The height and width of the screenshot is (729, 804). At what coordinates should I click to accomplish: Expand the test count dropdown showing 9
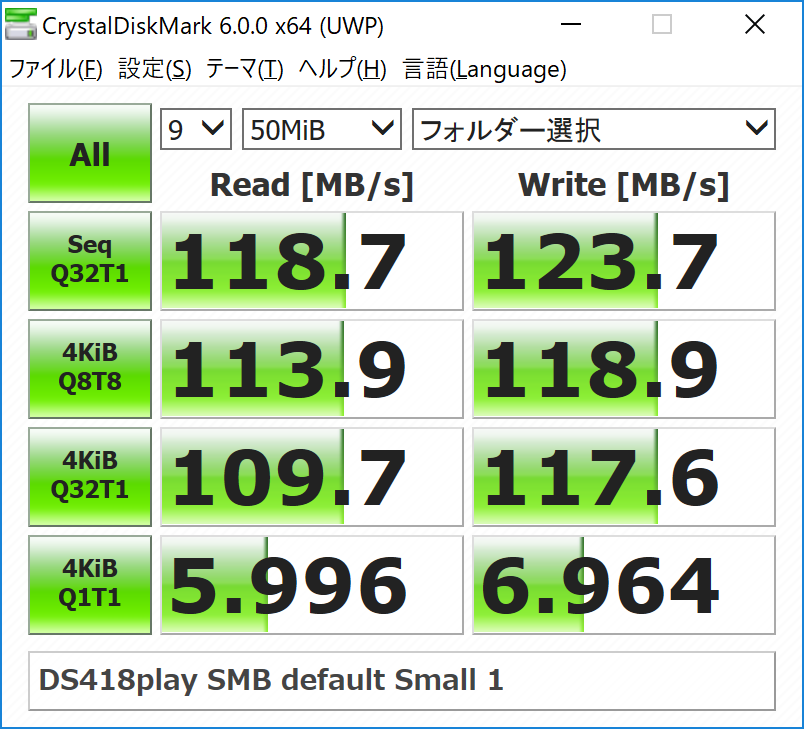click(196, 129)
